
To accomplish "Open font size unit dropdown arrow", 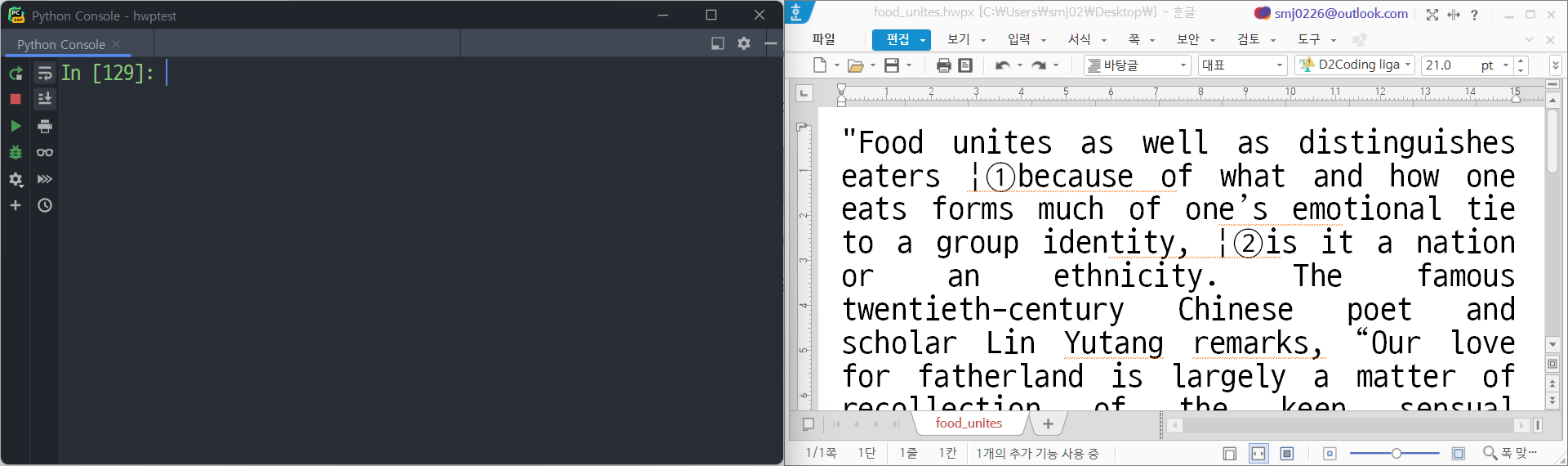I will 1506,65.
